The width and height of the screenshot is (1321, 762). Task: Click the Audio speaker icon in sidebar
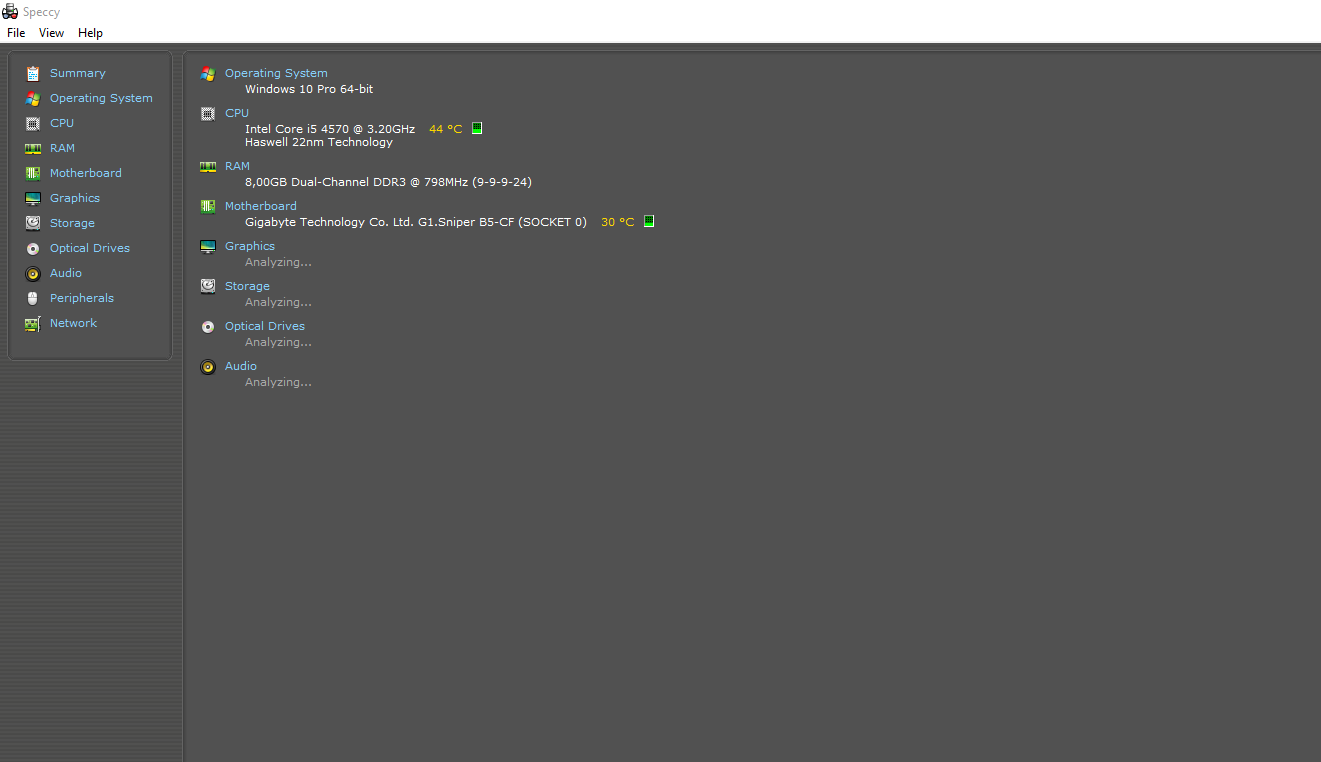33,273
